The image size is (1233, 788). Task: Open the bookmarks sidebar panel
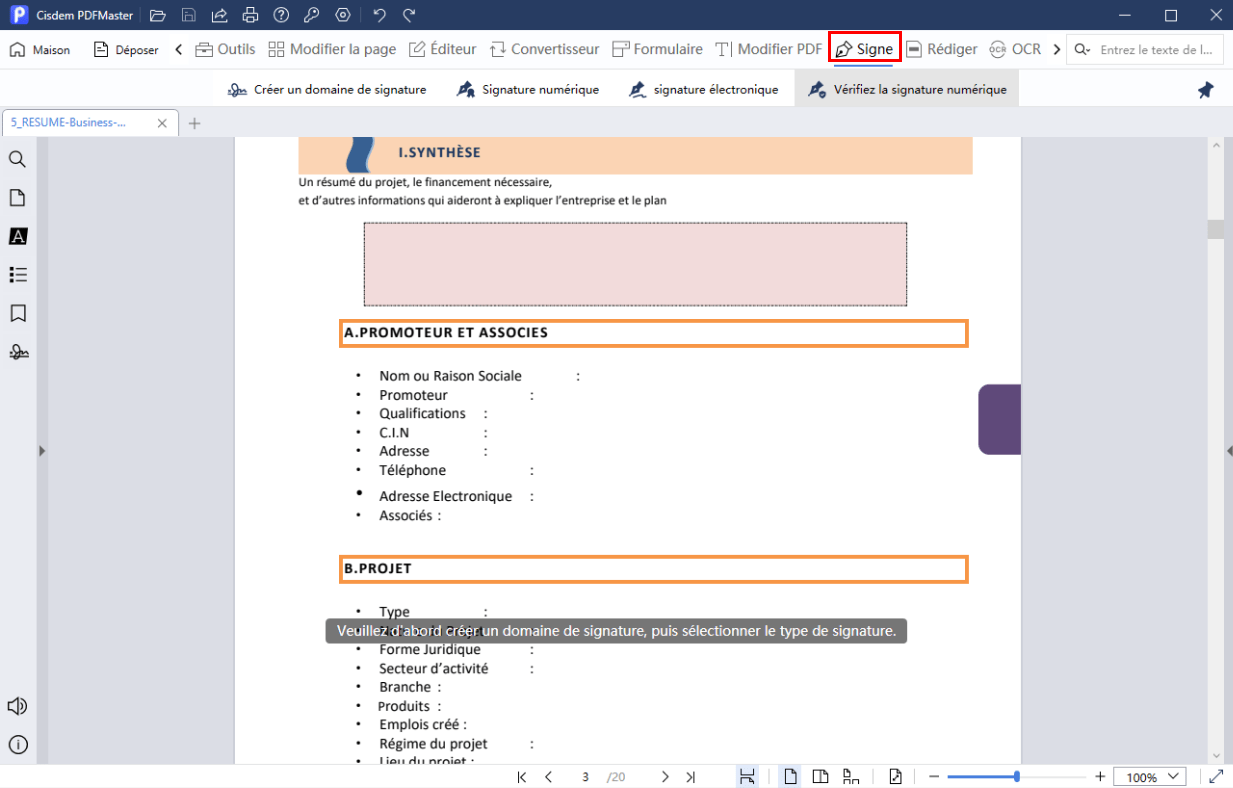click(17, 313)
